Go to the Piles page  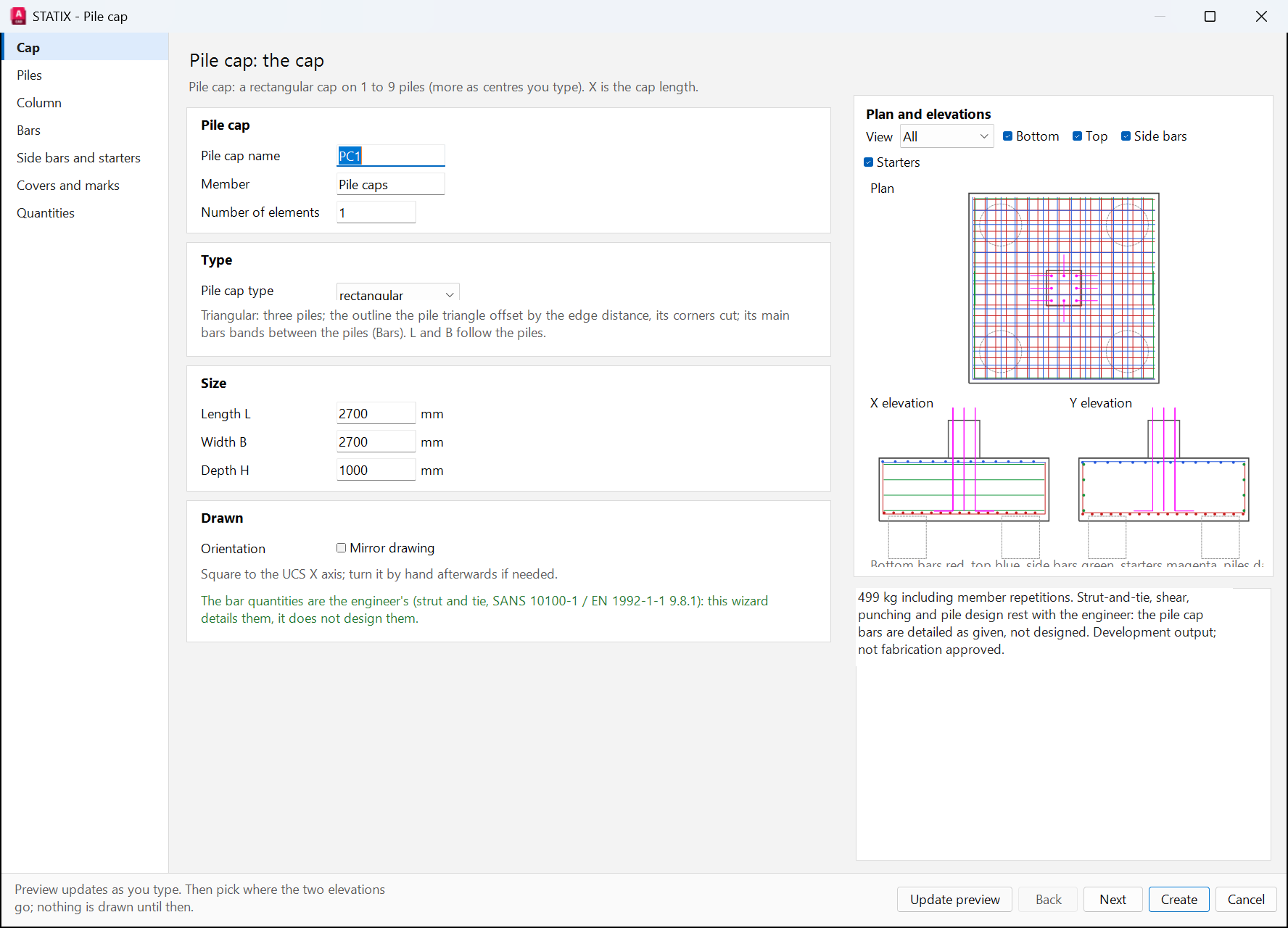coord(85,75)
